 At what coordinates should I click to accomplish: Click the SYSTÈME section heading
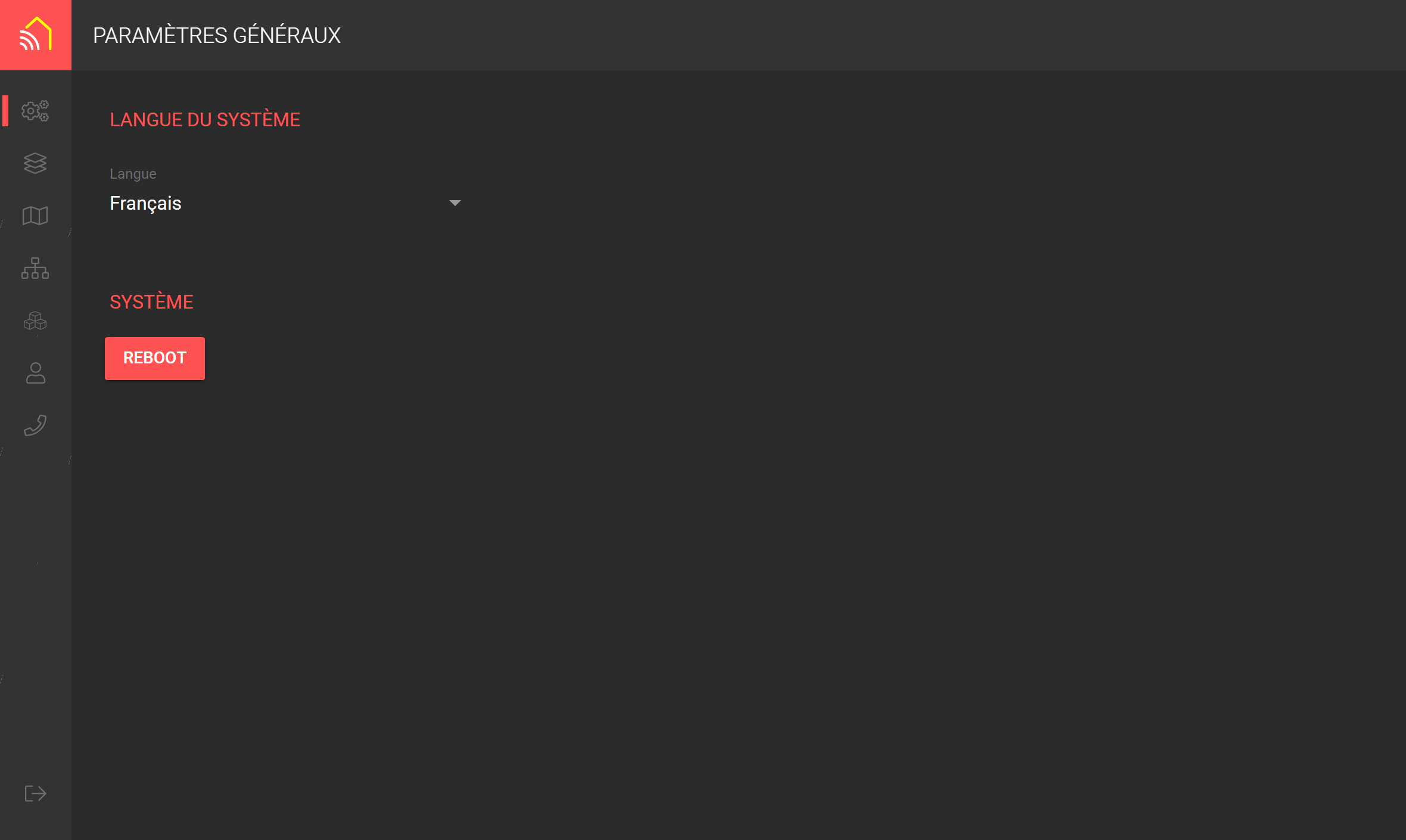(x=151, y=301)
